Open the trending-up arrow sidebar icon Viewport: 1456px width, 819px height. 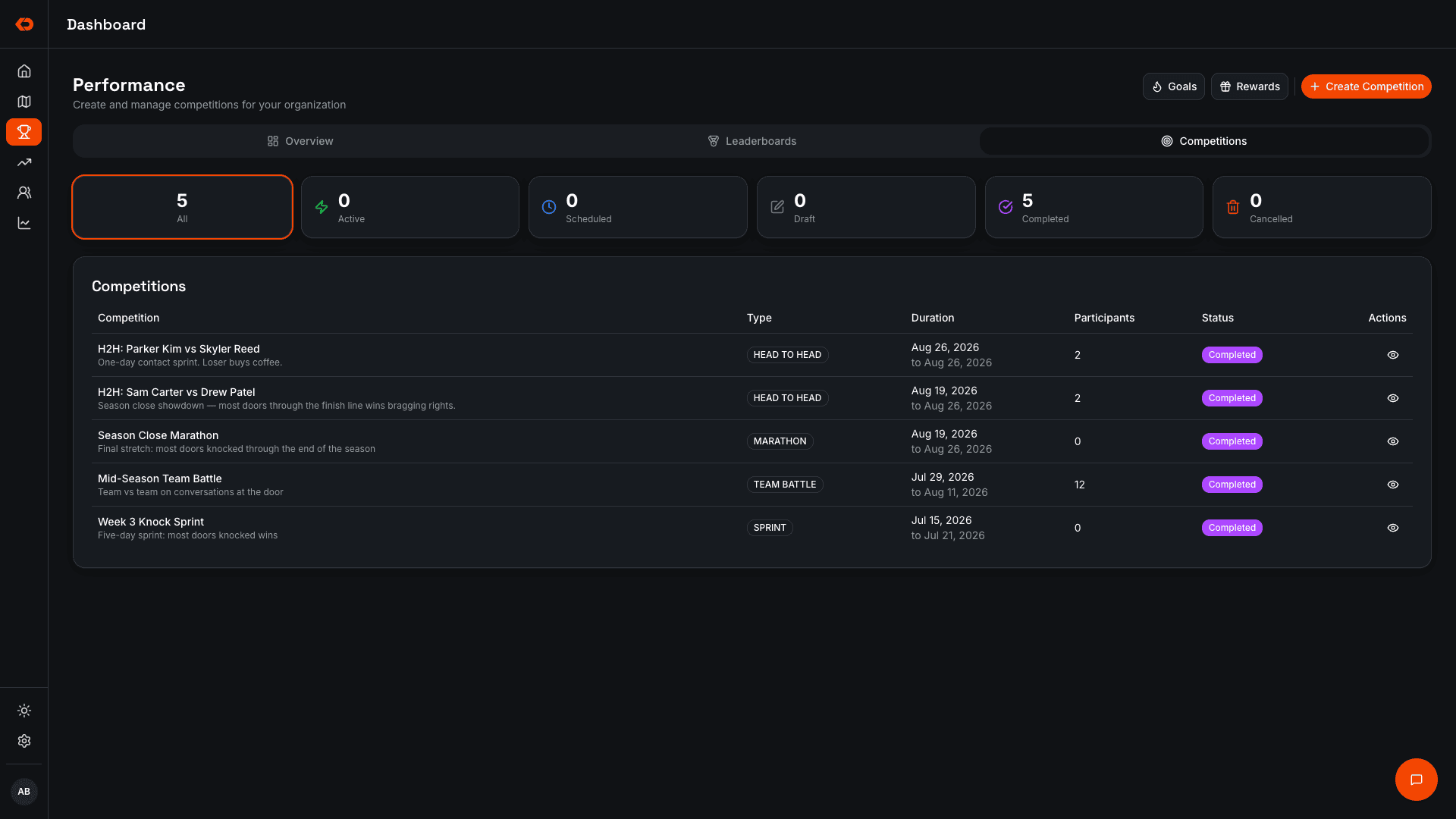click(24, 162)
